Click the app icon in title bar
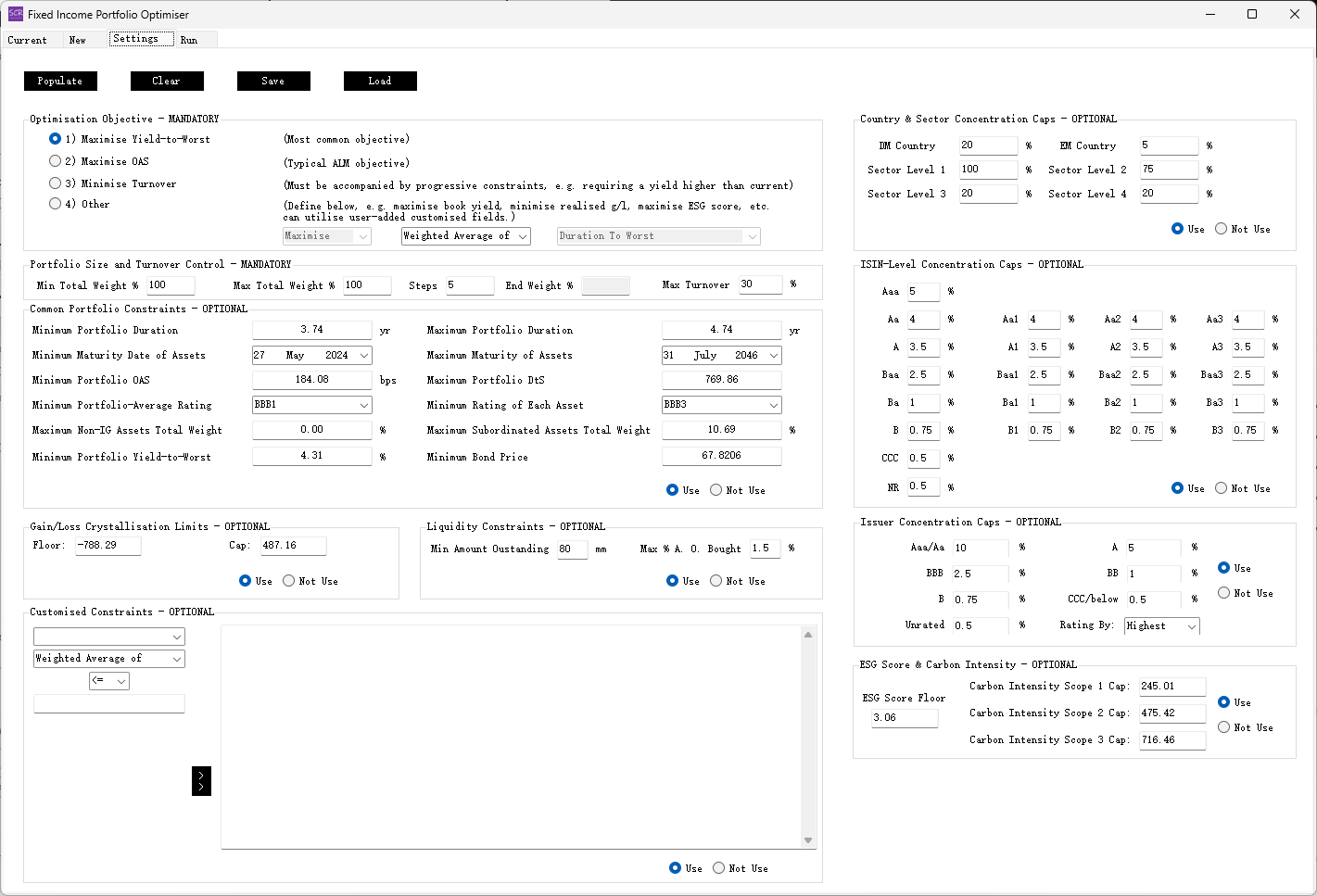This screenshot has width=1317, height=896. pyautogui.click(x=15, y=14)
